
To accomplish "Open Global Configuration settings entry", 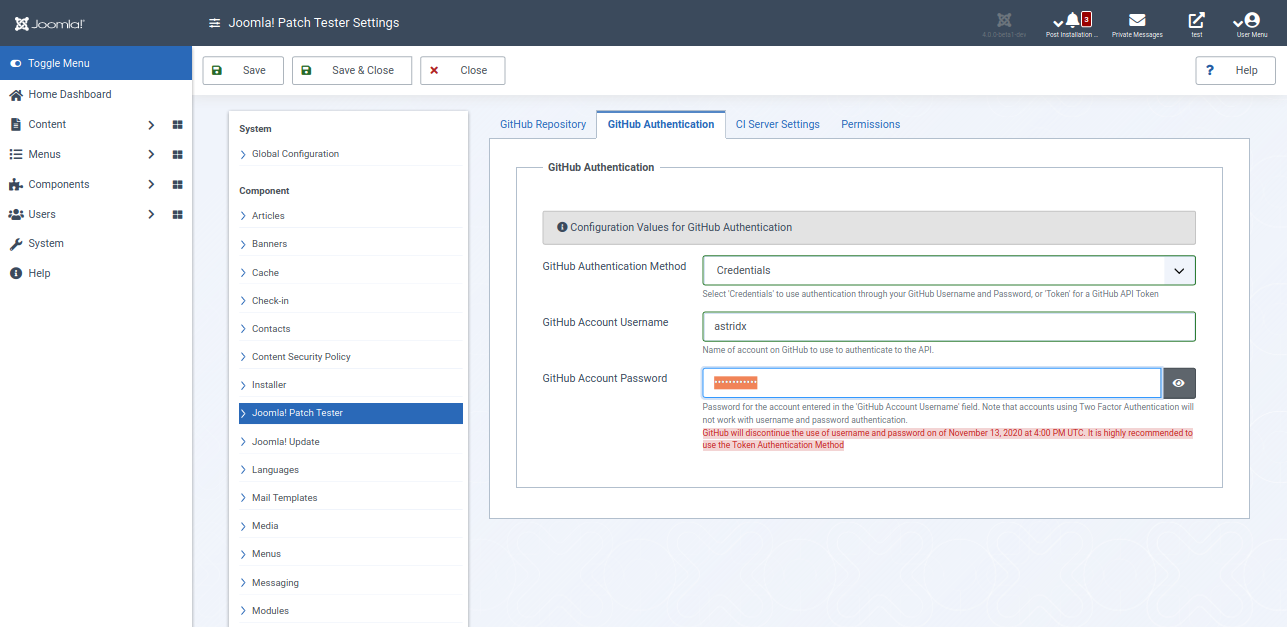I will (351, 154).
